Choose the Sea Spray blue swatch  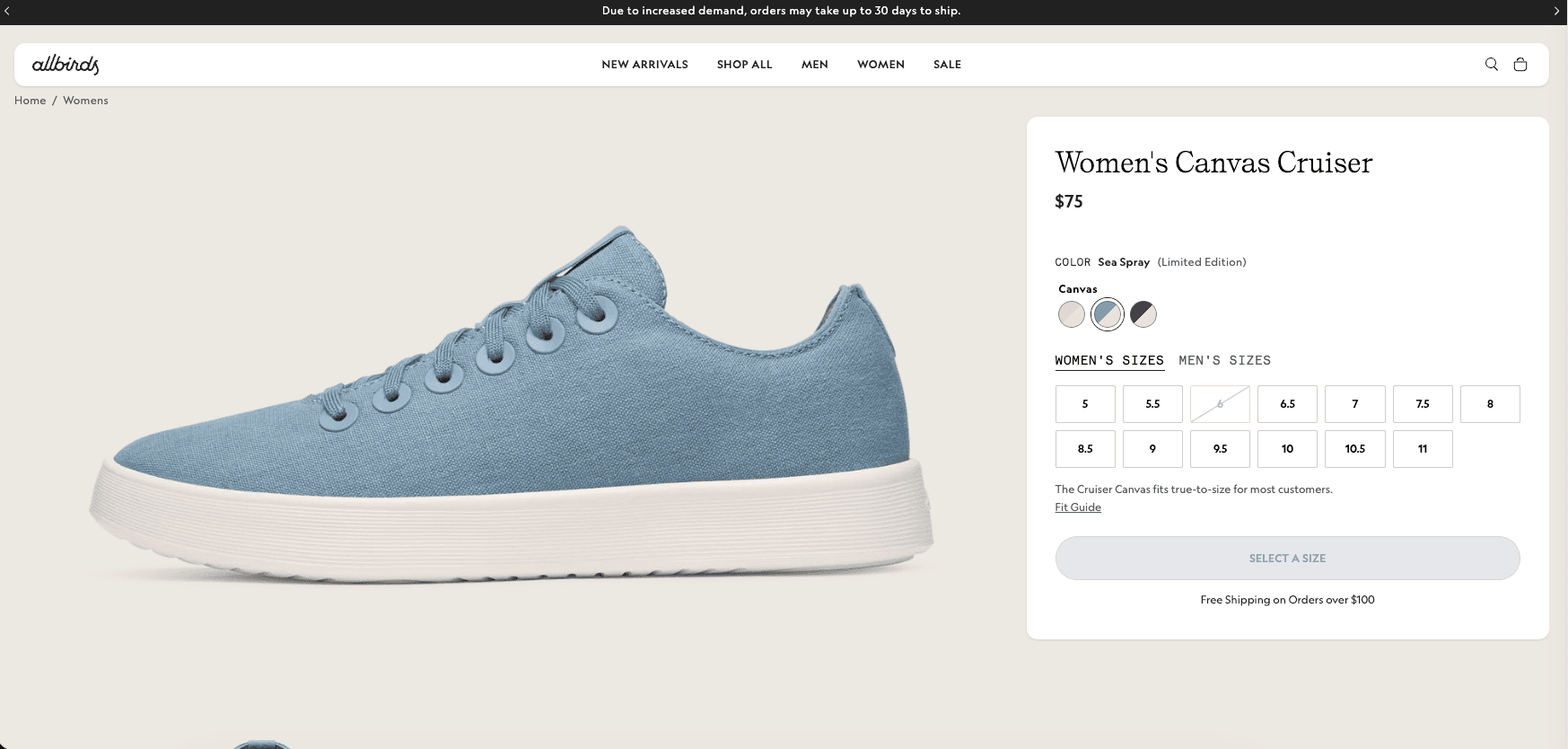[1108, 314]
